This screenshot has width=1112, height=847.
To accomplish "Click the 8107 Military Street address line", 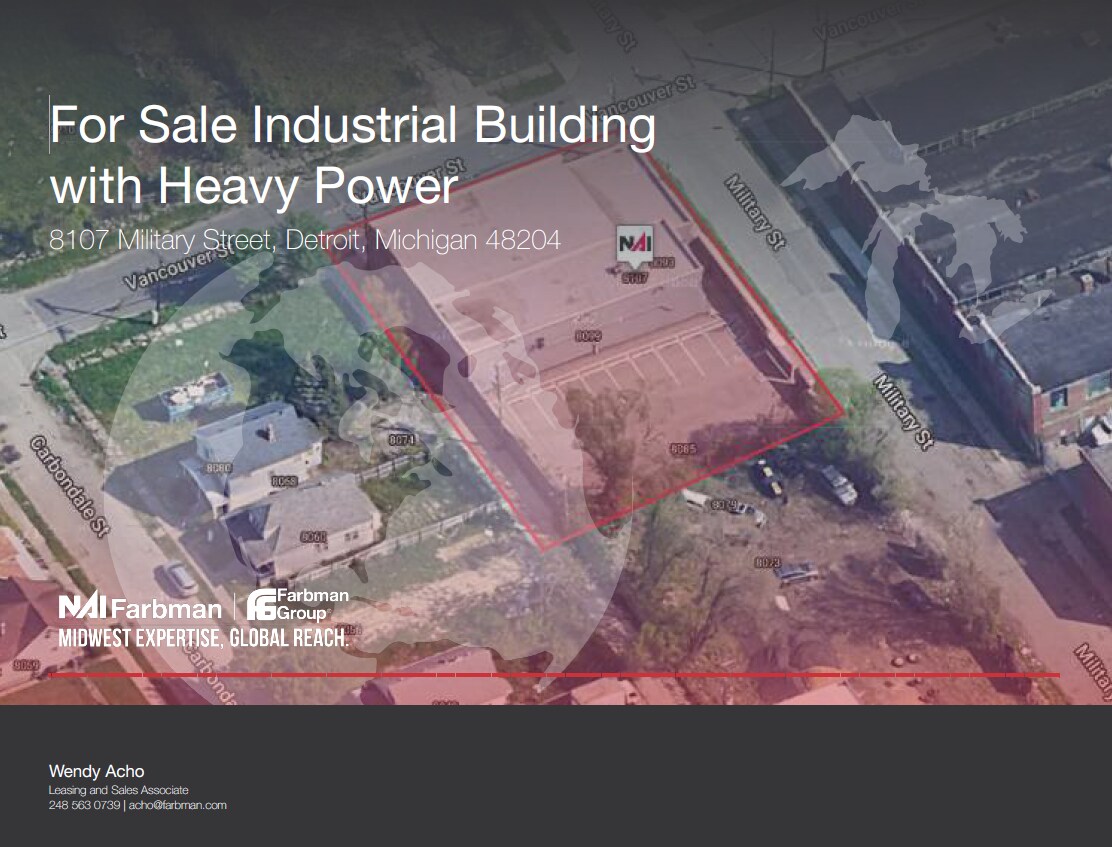I will click(305, 240).
